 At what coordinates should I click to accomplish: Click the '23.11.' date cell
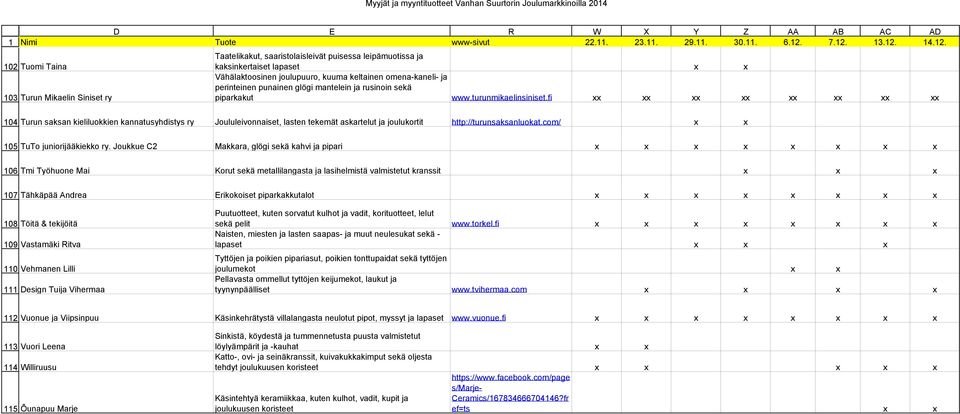click(646, 42)
